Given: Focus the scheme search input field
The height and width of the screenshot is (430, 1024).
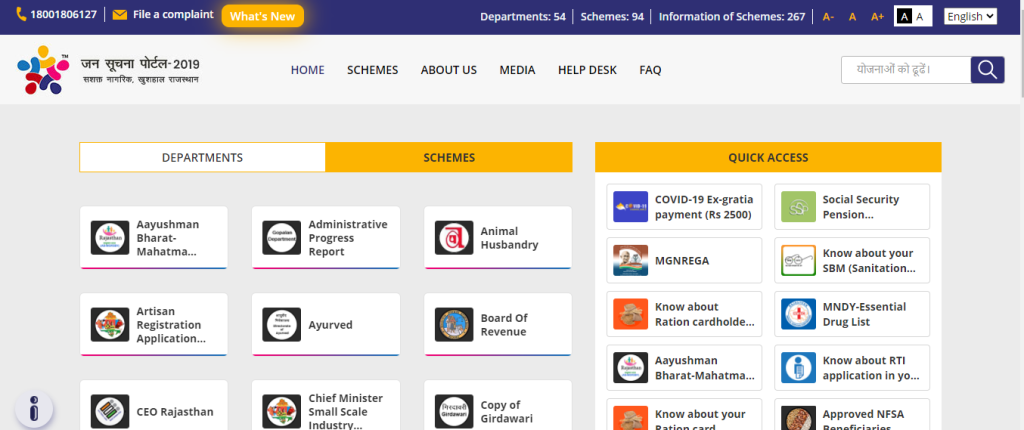Looking at the screenshot, I should pyautogui.click(x=906, y=70).
